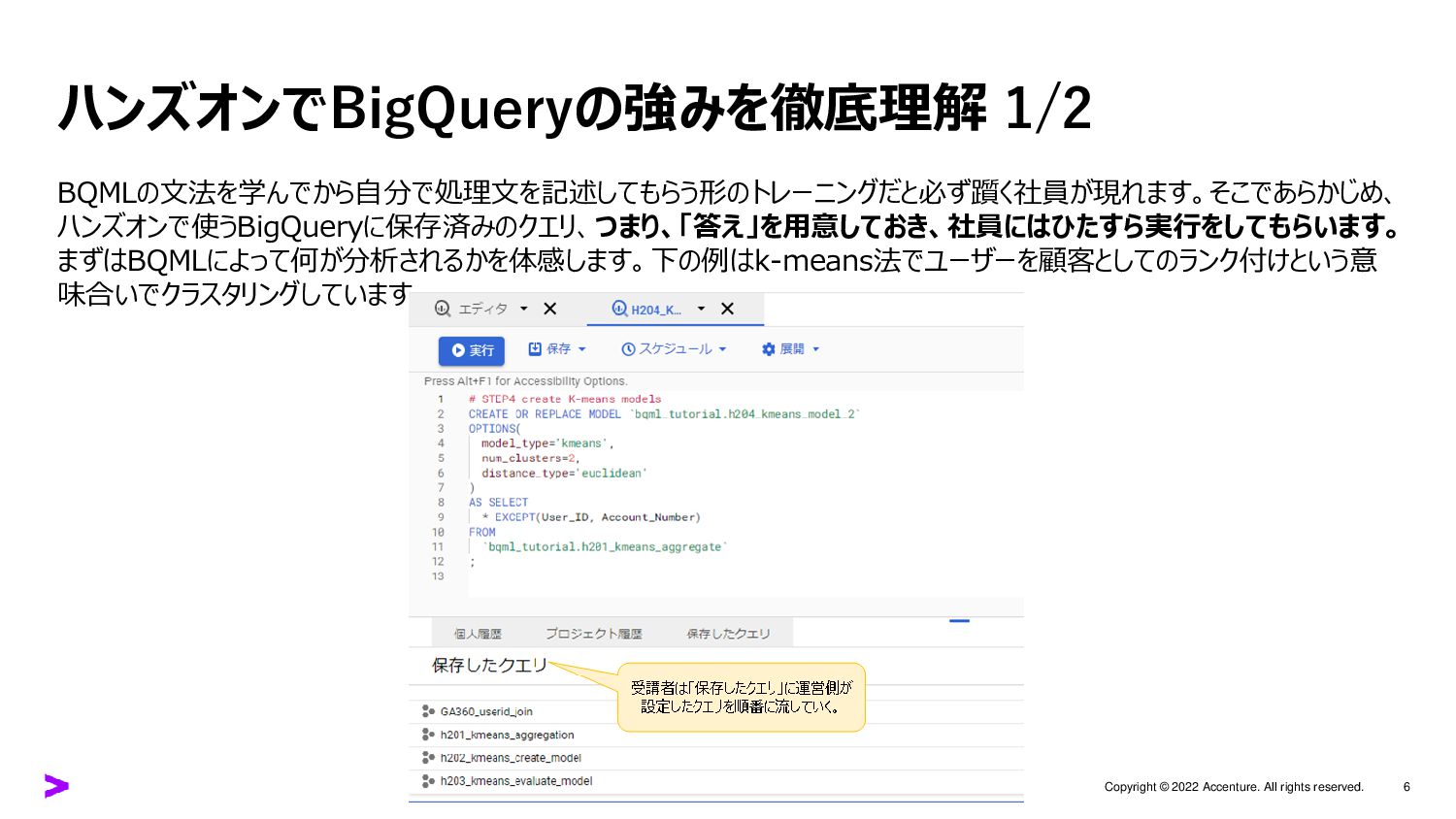Open saved query h202_kmeans_create_model
The width and height of the screenshot is (1456, 819).
(x=511, y=758)
